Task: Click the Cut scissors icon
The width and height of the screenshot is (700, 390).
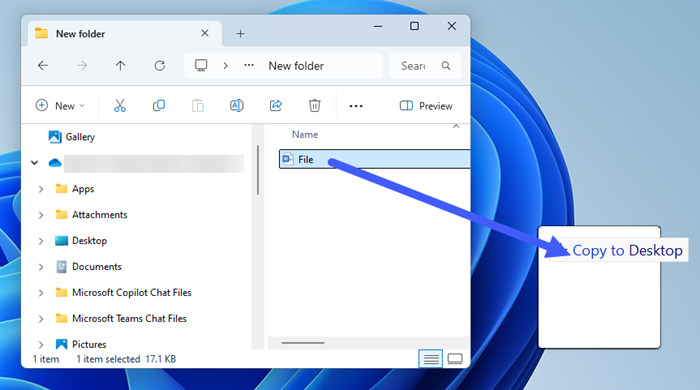Action: (x=120, y=106)
